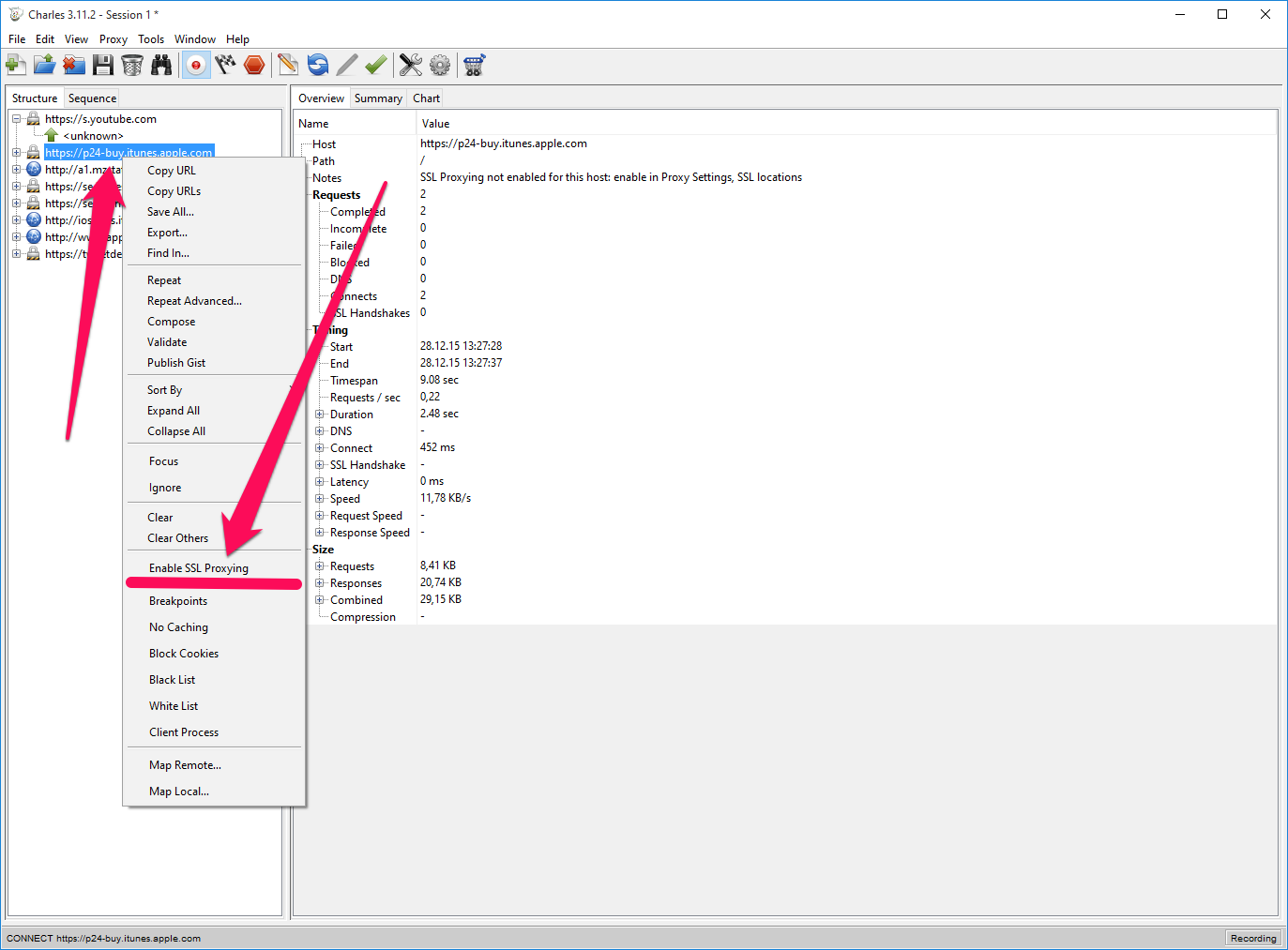Image resolution: width=1288 pixels, height=950 pixels.
Task: Expand the SSL Handshake timing row
Action: click(x=320, y=465)
